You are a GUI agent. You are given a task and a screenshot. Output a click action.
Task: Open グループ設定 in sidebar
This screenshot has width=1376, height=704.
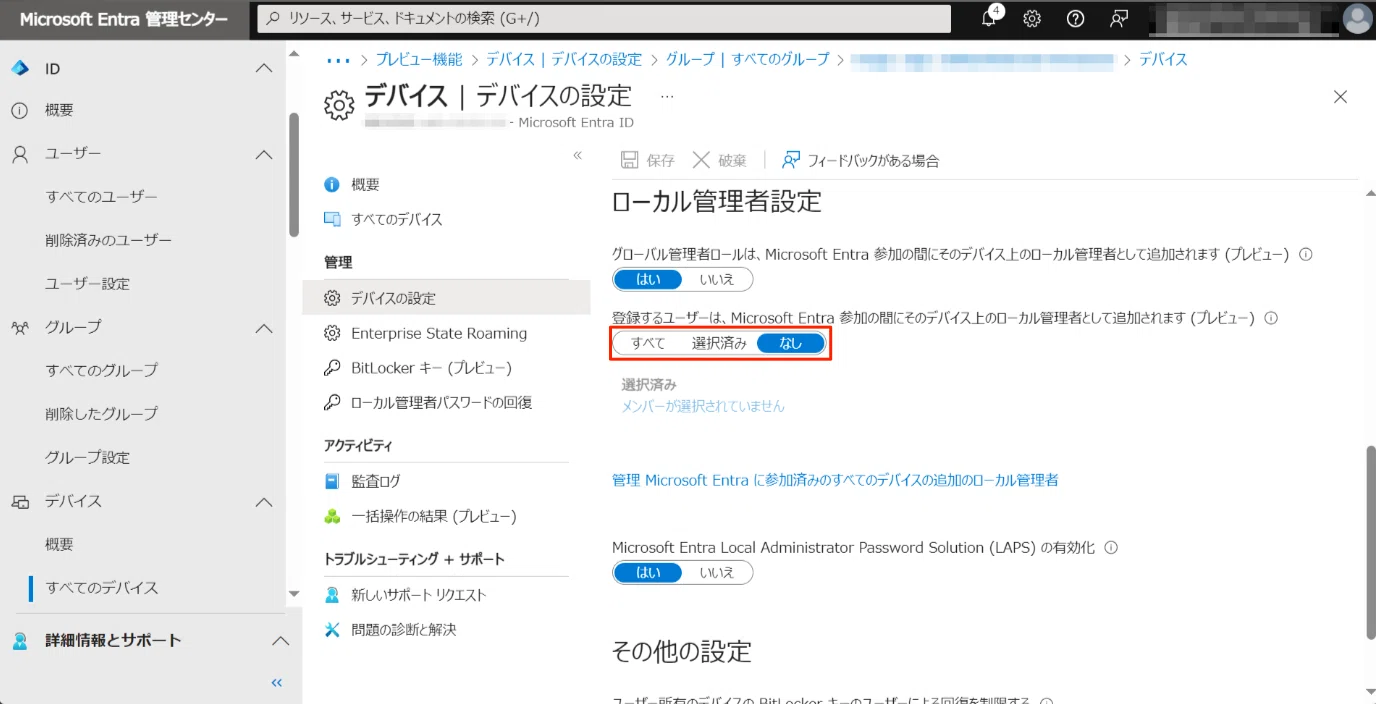[88, 458]
